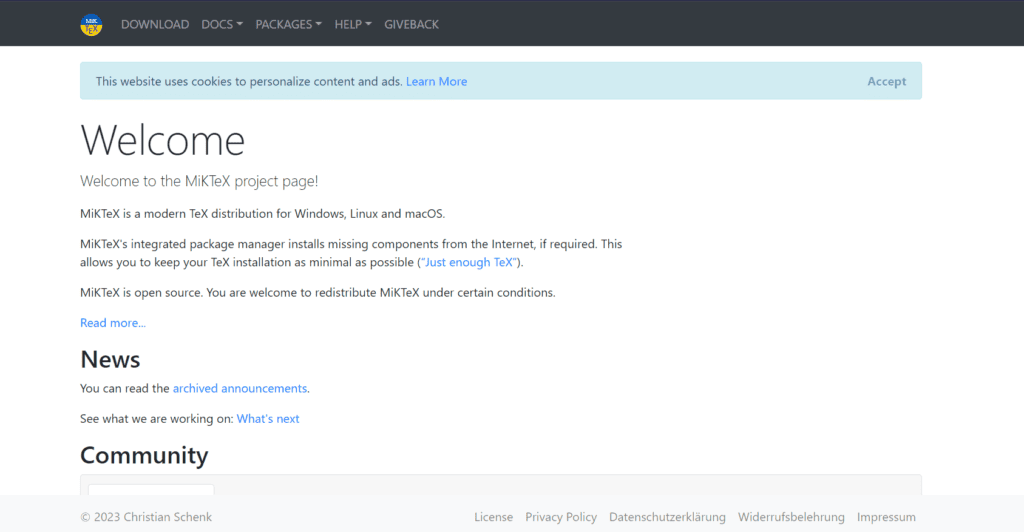View the Privacy Policy footer link
This screenshot has width=1024, height=532.
click(561, 517)
